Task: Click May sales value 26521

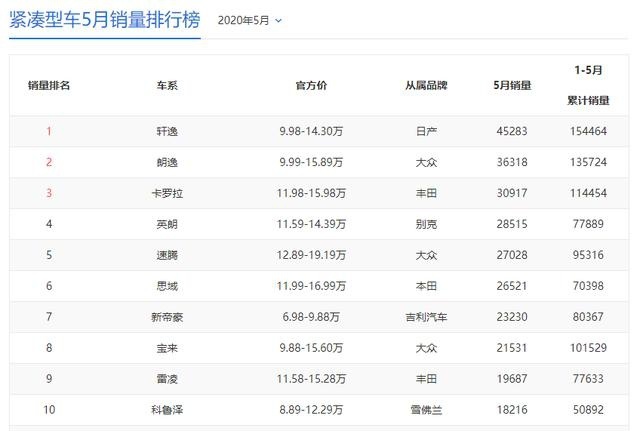Action: [x=512, y=286]
